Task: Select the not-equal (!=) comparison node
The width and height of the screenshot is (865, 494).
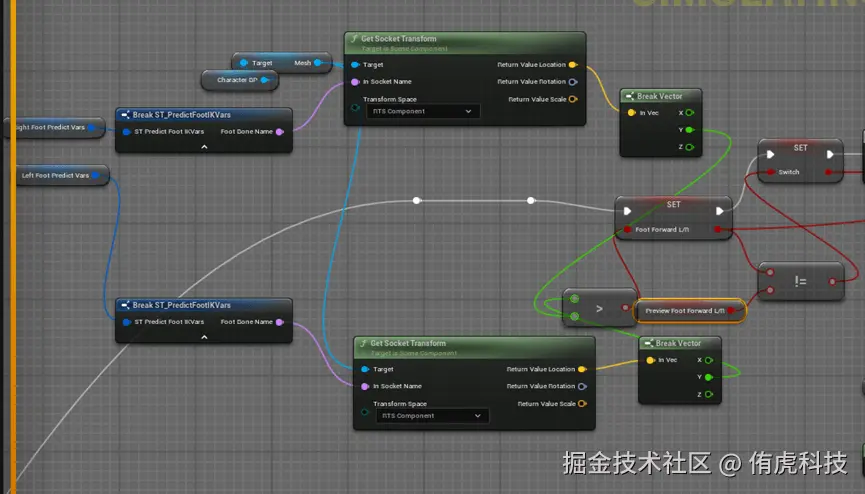Action: pyautogui.click(x=800, y=282)
